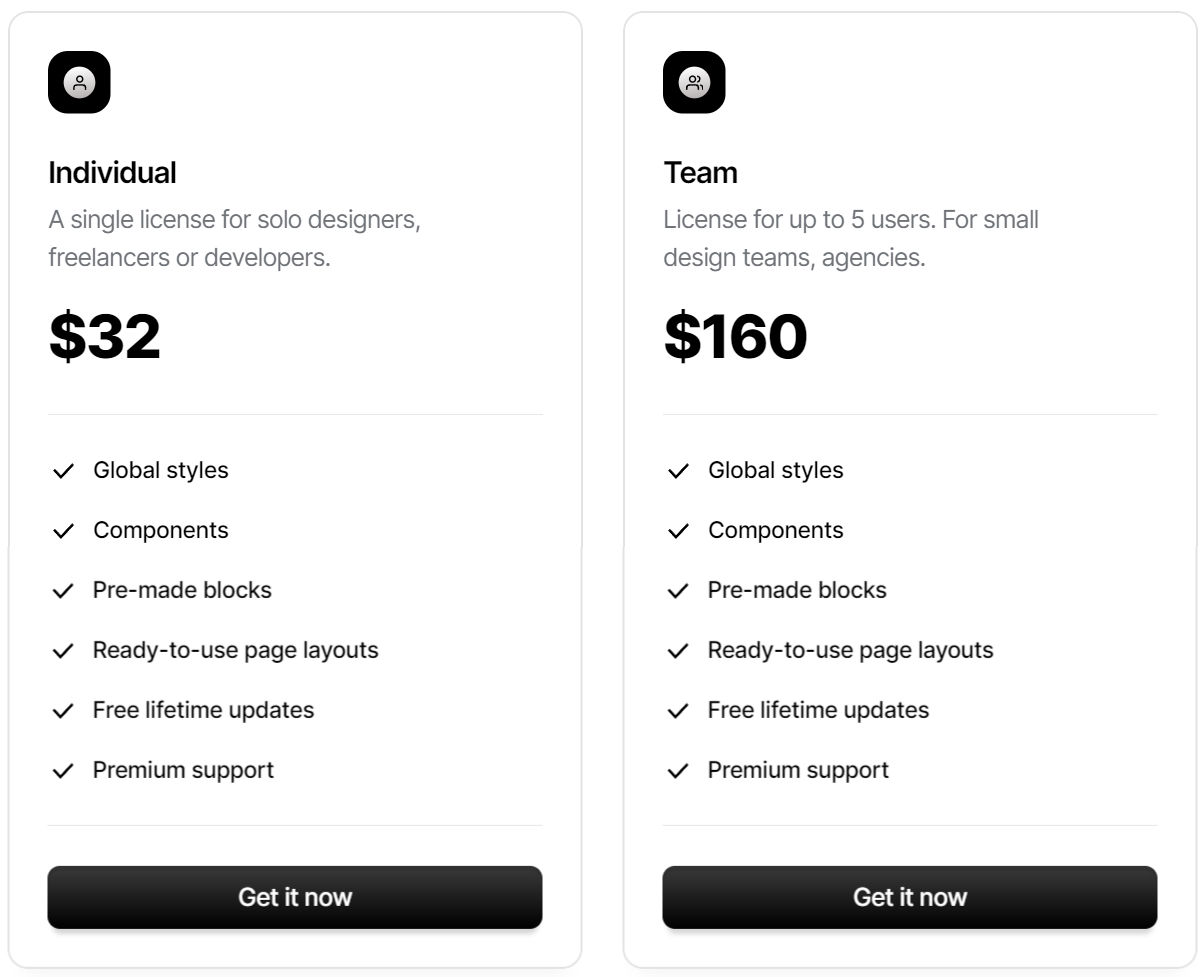The width and height of the screenshot is (1203, 977).
Task: Select the checkmark beside Global styles under Individual
Action: (63, 469)
